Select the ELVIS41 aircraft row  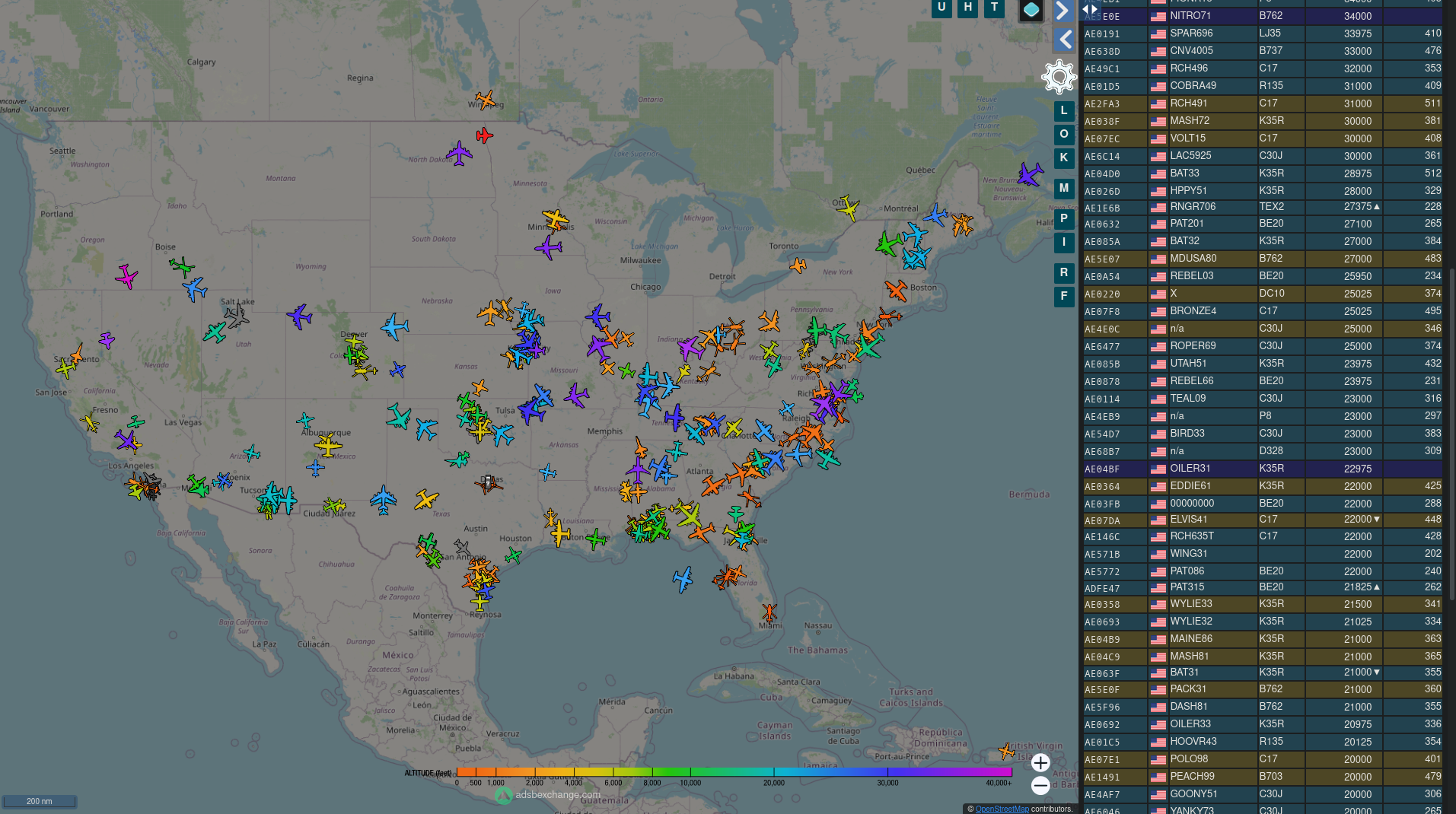(1263, 520)
